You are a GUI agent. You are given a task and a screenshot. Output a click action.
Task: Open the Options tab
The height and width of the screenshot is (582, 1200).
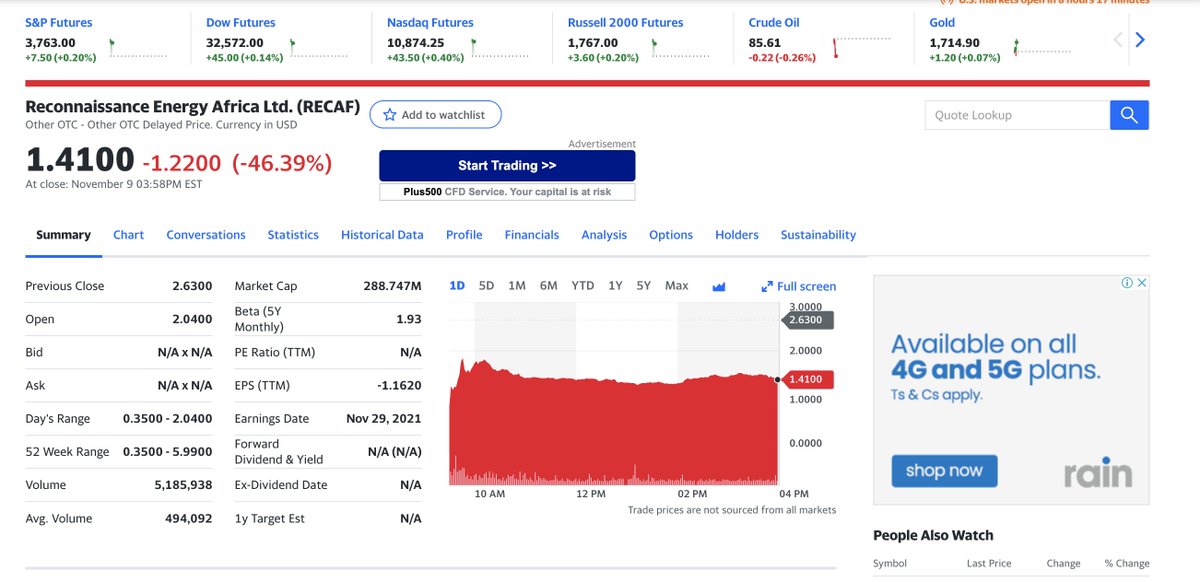pos(671,235)
